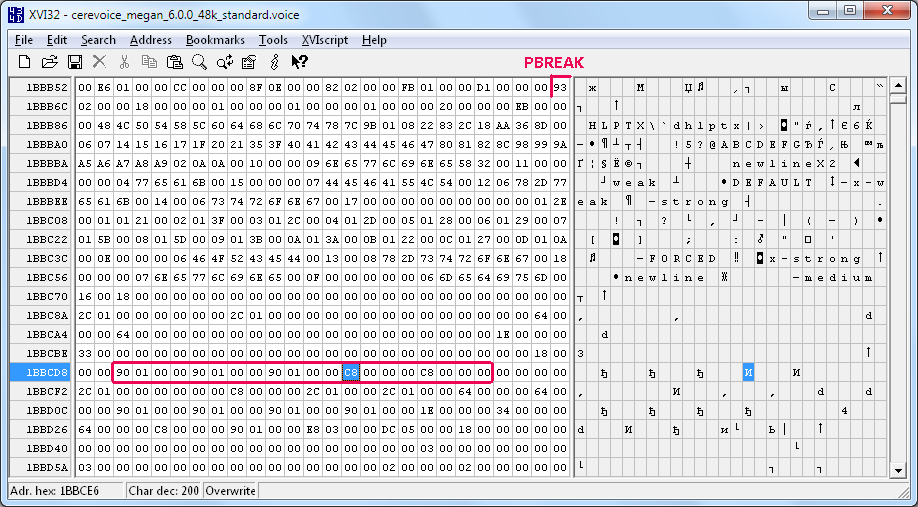Toggle the Overwrite mode indicator in status bar
This screenshot has height=507, width=918.
[231, 491]
